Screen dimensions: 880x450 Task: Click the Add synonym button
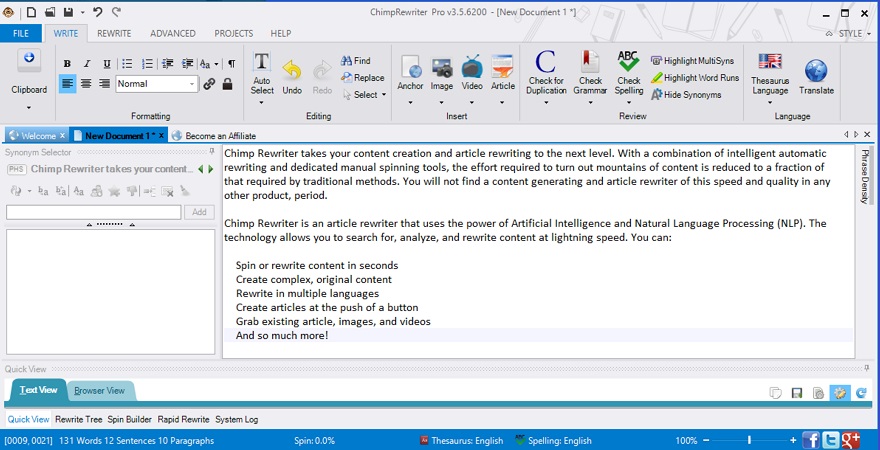(199, 212)
